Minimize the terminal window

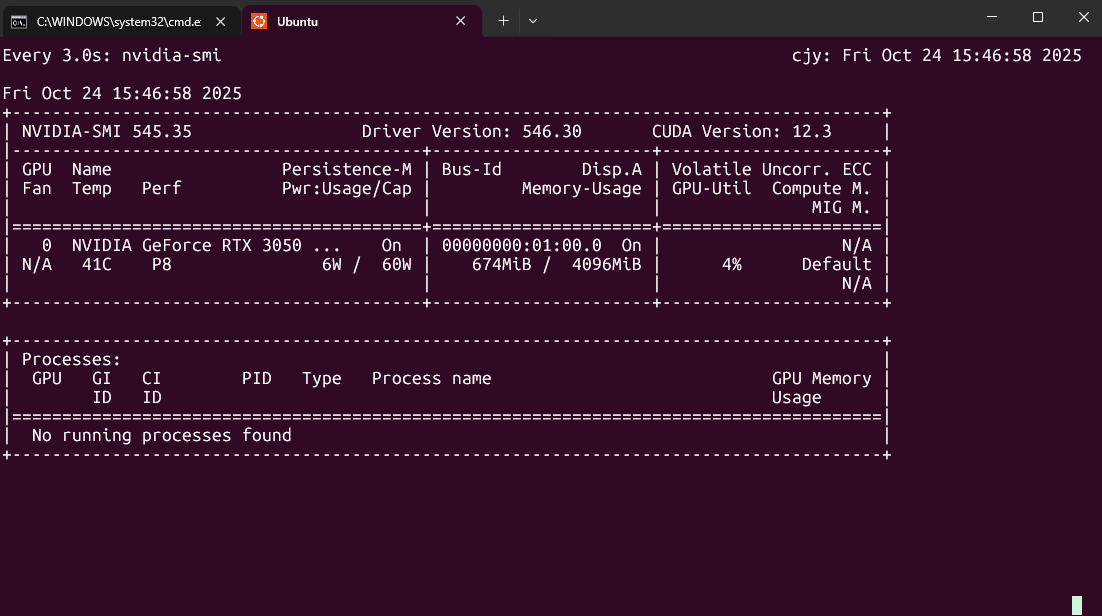pos(992,17)
